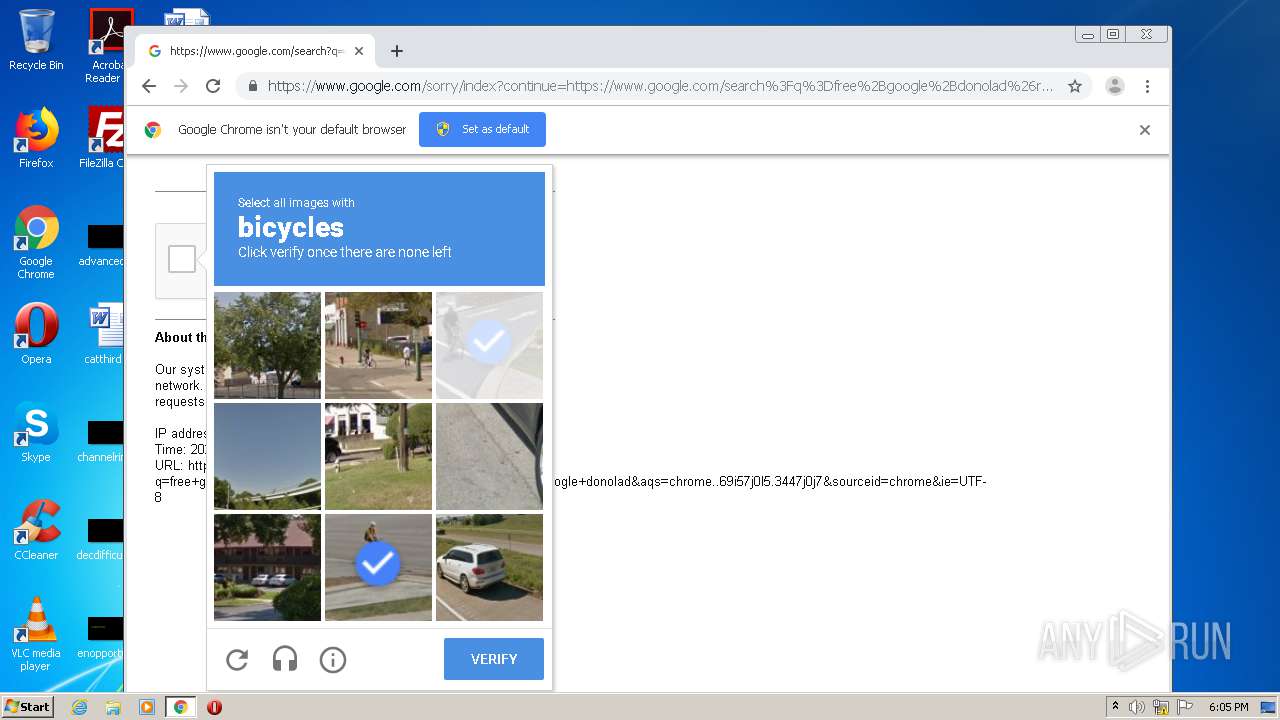The image size is (1280, 720).
Task: Click Chrome's forward arrow
Action: point(181,86)
